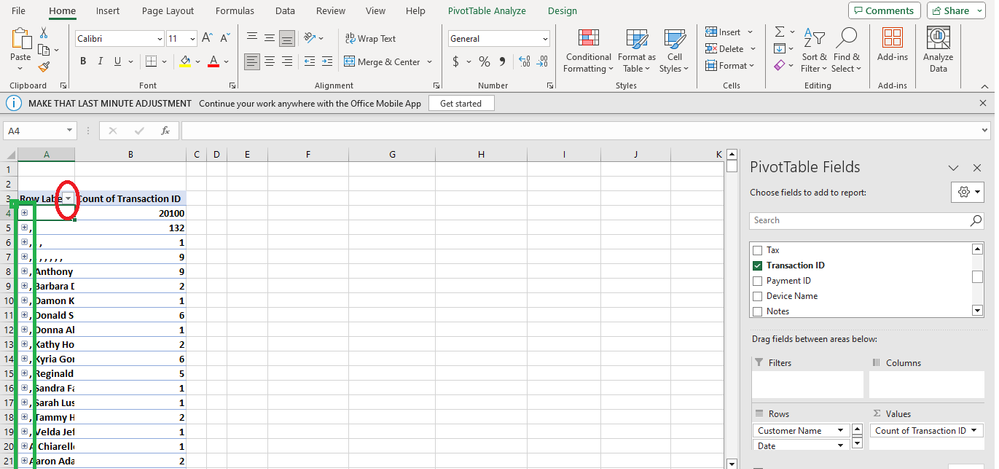Click the Format Painter brush icon

point(44,66)
